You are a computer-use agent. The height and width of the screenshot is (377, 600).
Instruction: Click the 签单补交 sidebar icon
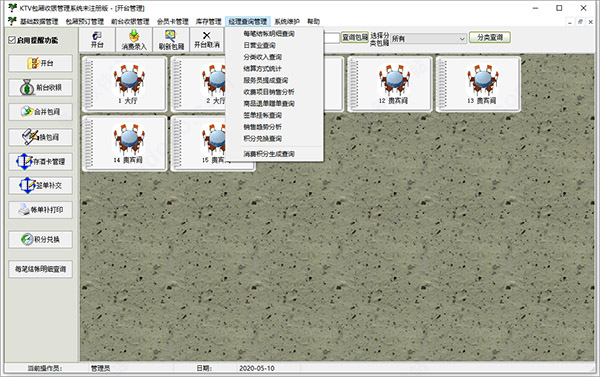(x=27, y=186)
